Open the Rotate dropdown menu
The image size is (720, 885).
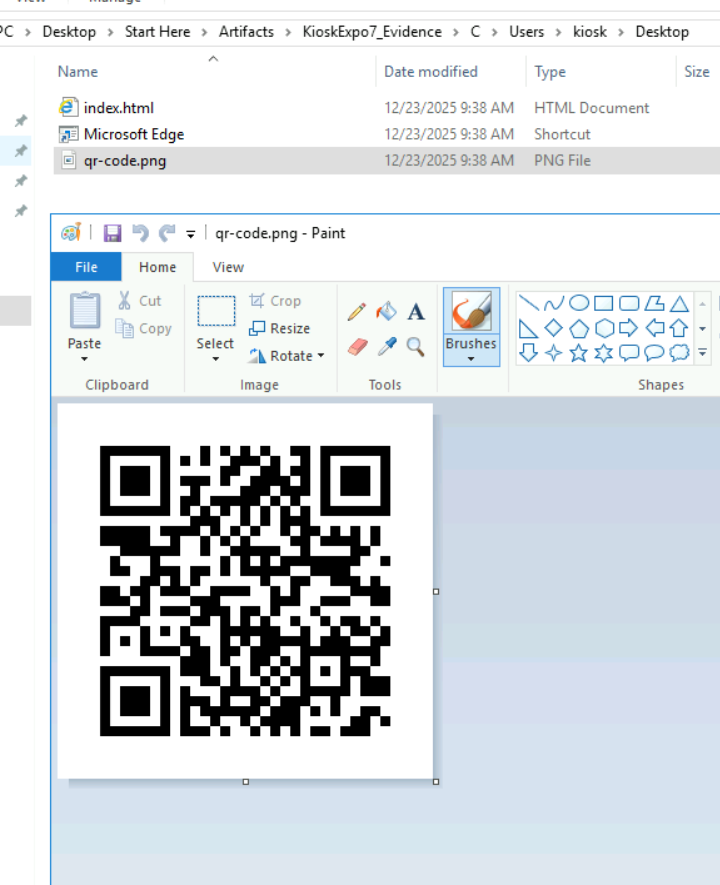(x=321, y=356)
